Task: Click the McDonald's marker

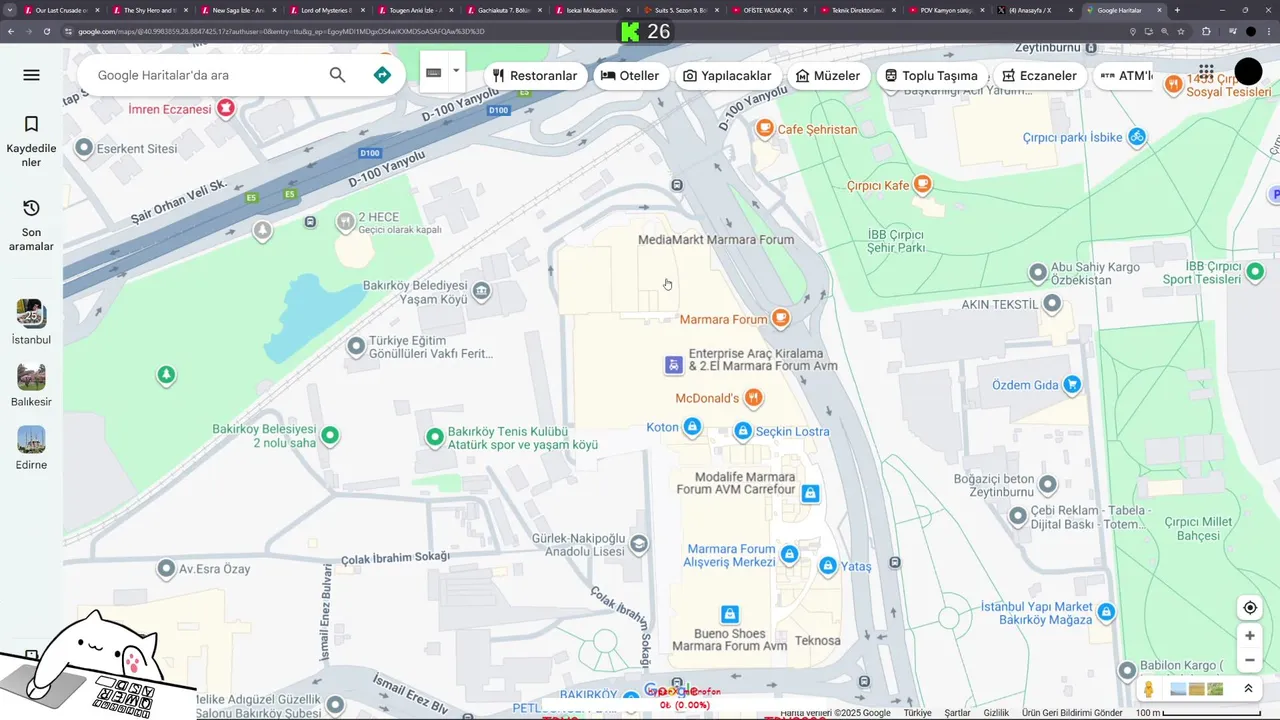Action: (753, 398)
